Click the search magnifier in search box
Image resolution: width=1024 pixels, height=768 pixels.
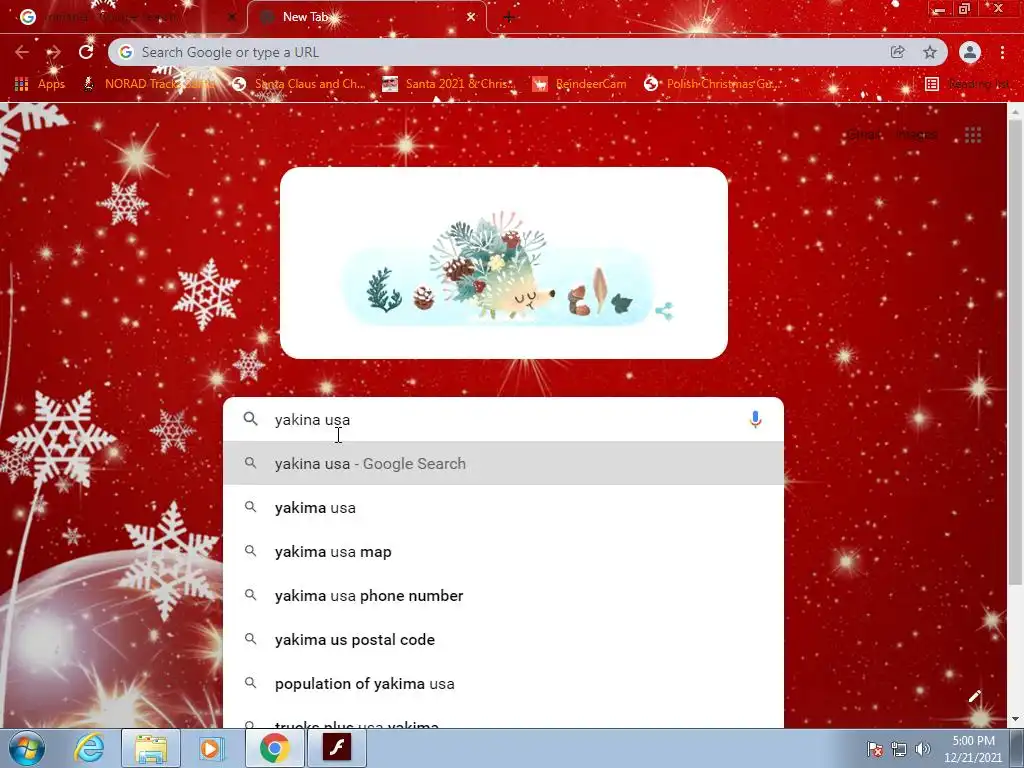[x=251, y=419]
